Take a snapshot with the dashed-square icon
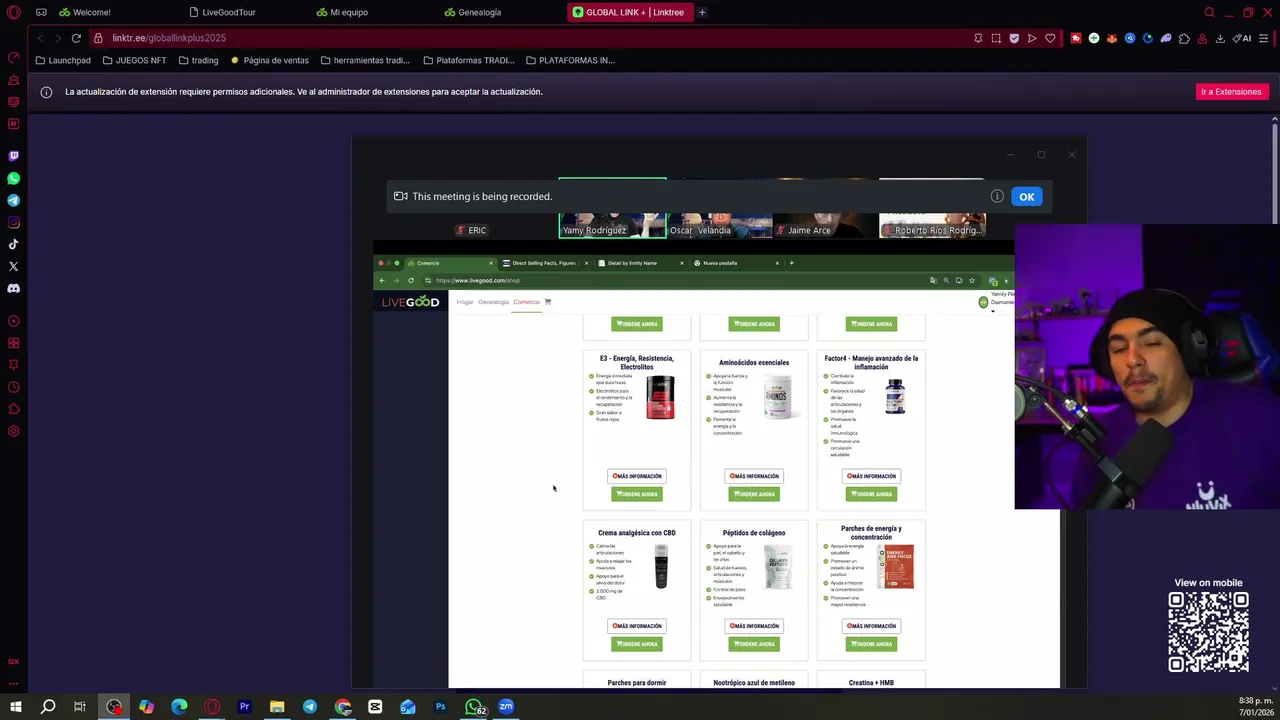Screen dimensions: 1280x720 pyautogui.click(x=996, y=38)
